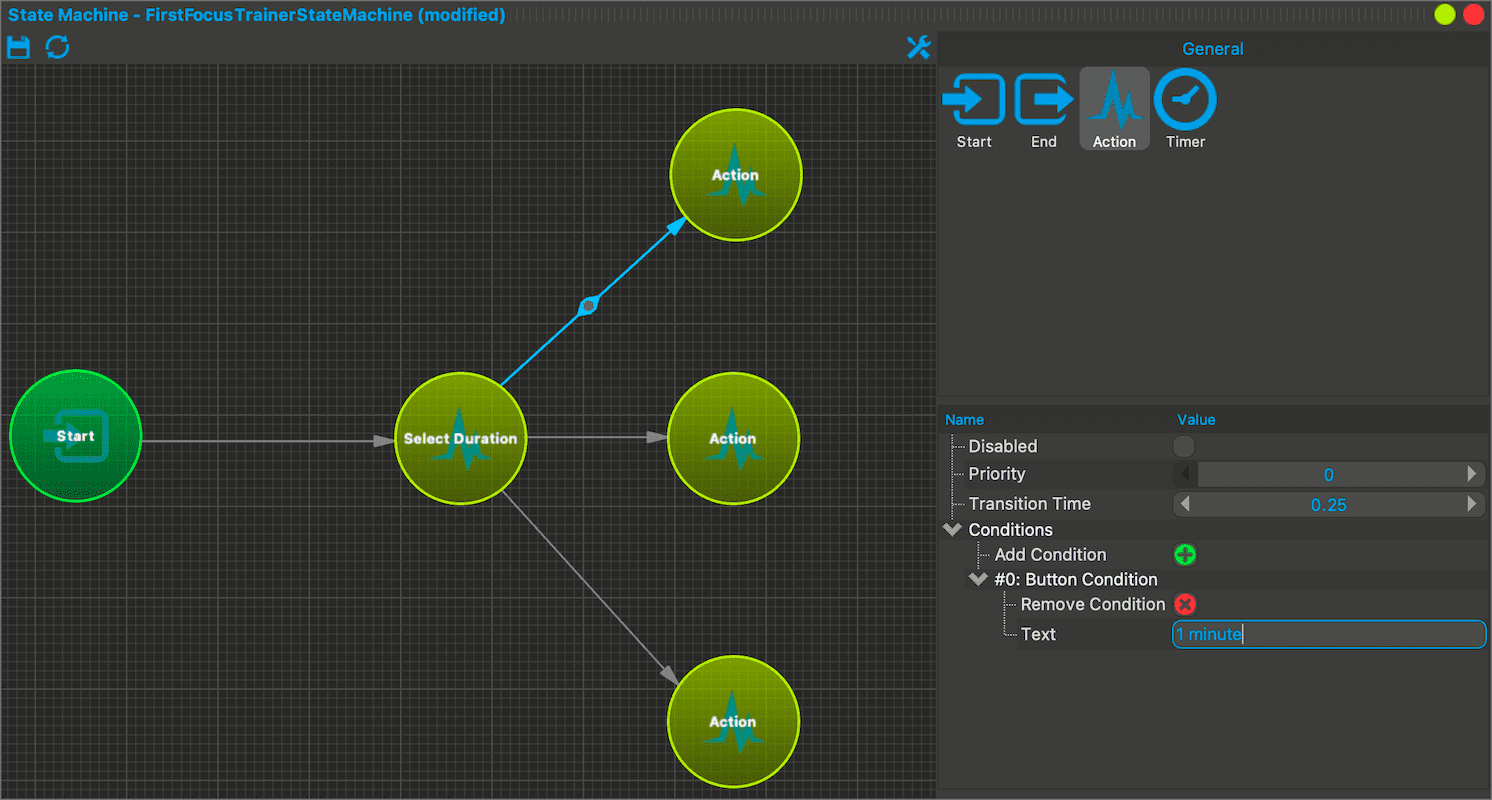The width and height of the screenshot is (1492, 800).
Task: Collapse the #0: Button Condition group
Action: [978, 579]
